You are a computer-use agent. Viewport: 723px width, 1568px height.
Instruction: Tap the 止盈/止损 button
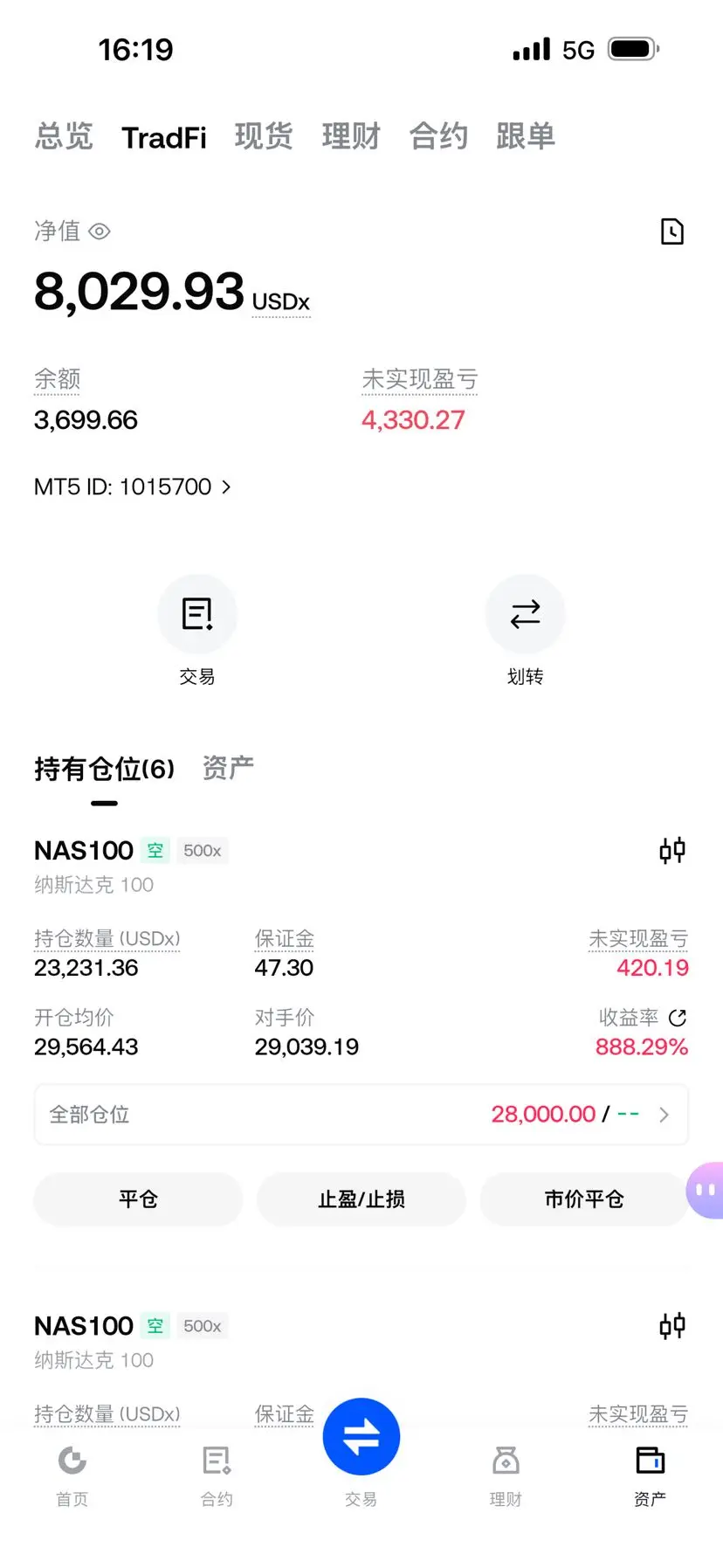click(361, 1199)
